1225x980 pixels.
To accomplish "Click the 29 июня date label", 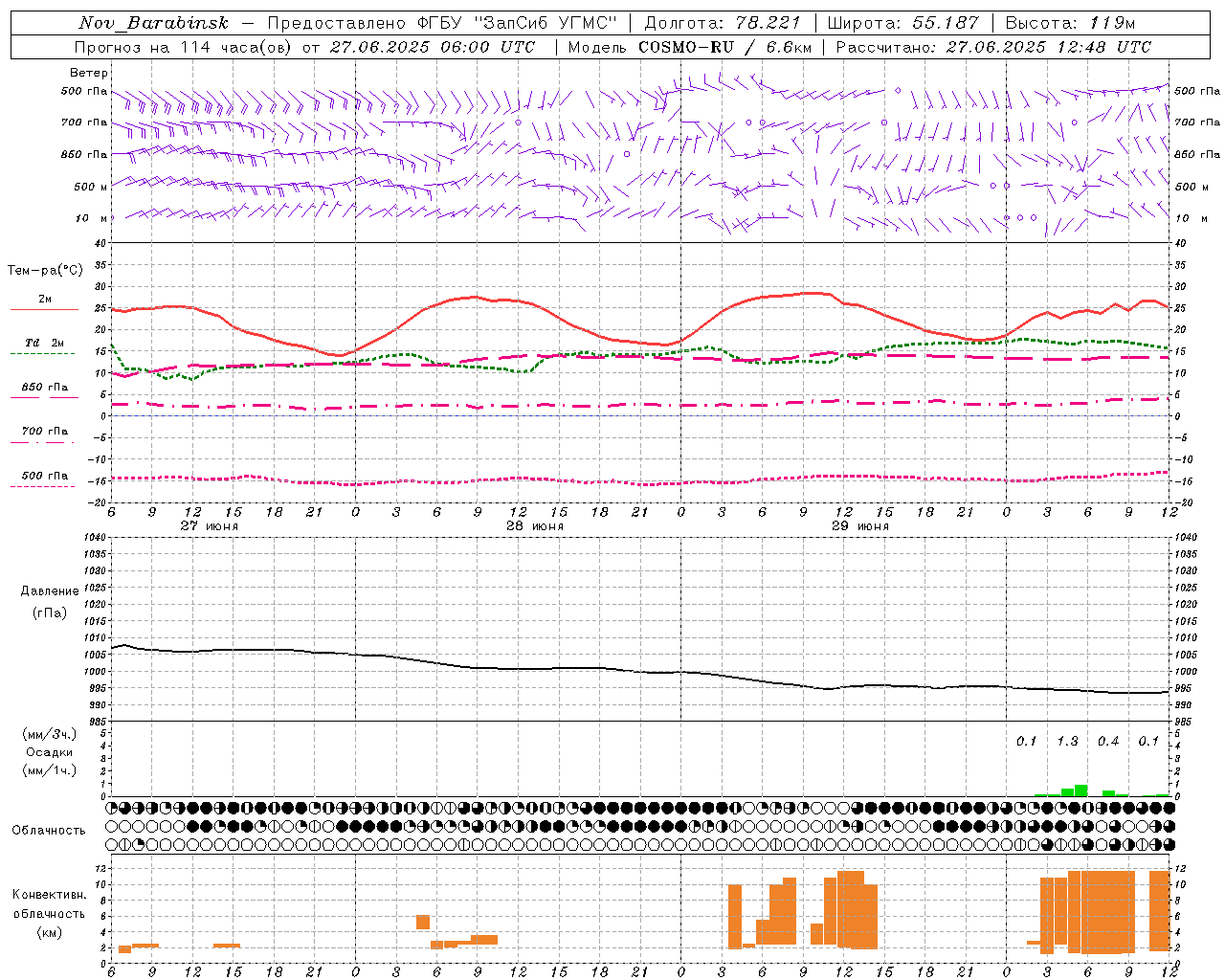I will (x=860, y=526).
